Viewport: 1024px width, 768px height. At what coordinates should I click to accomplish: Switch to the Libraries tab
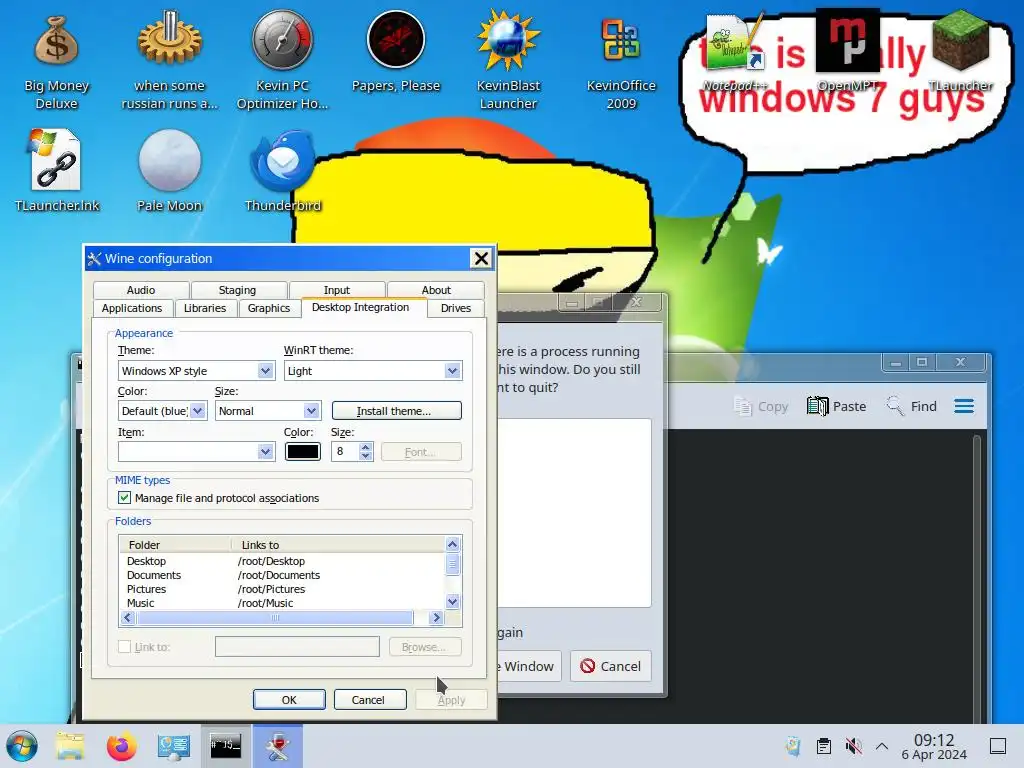[204, 308]
